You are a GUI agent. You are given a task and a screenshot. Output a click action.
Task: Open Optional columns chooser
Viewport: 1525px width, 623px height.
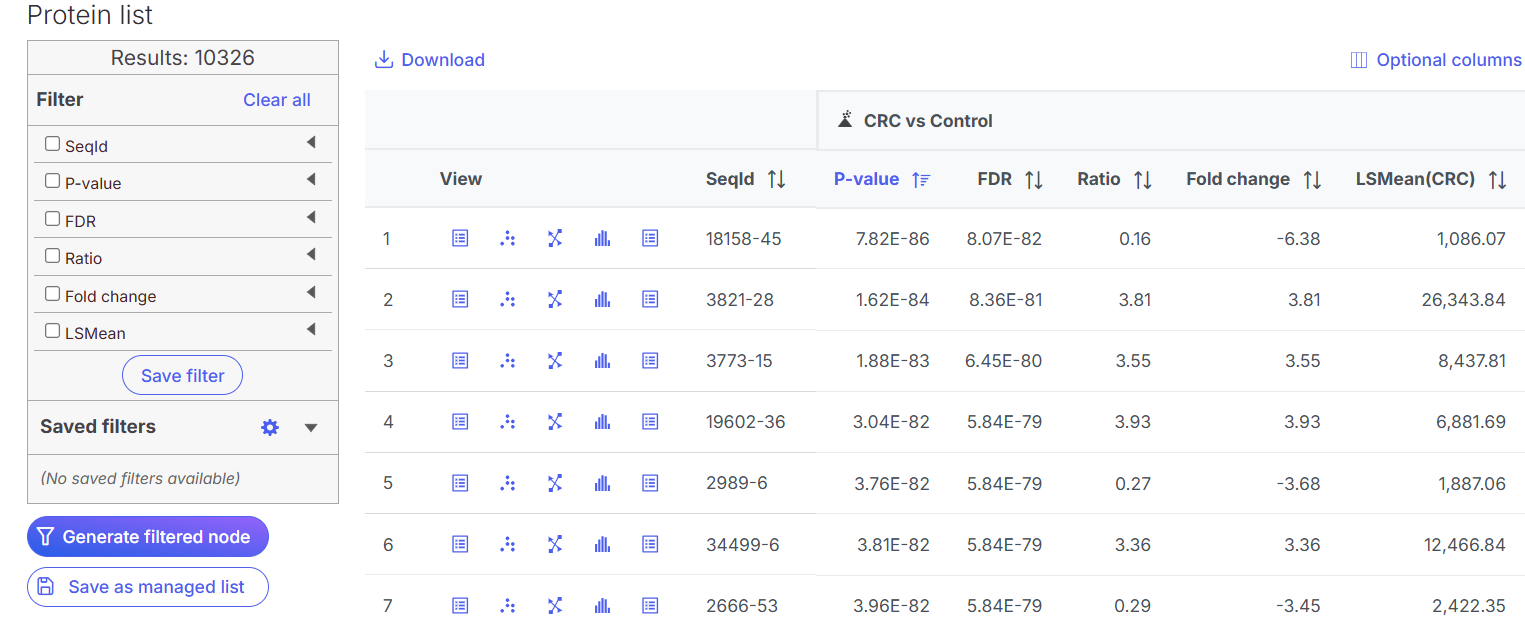[x=1435, y=60]
